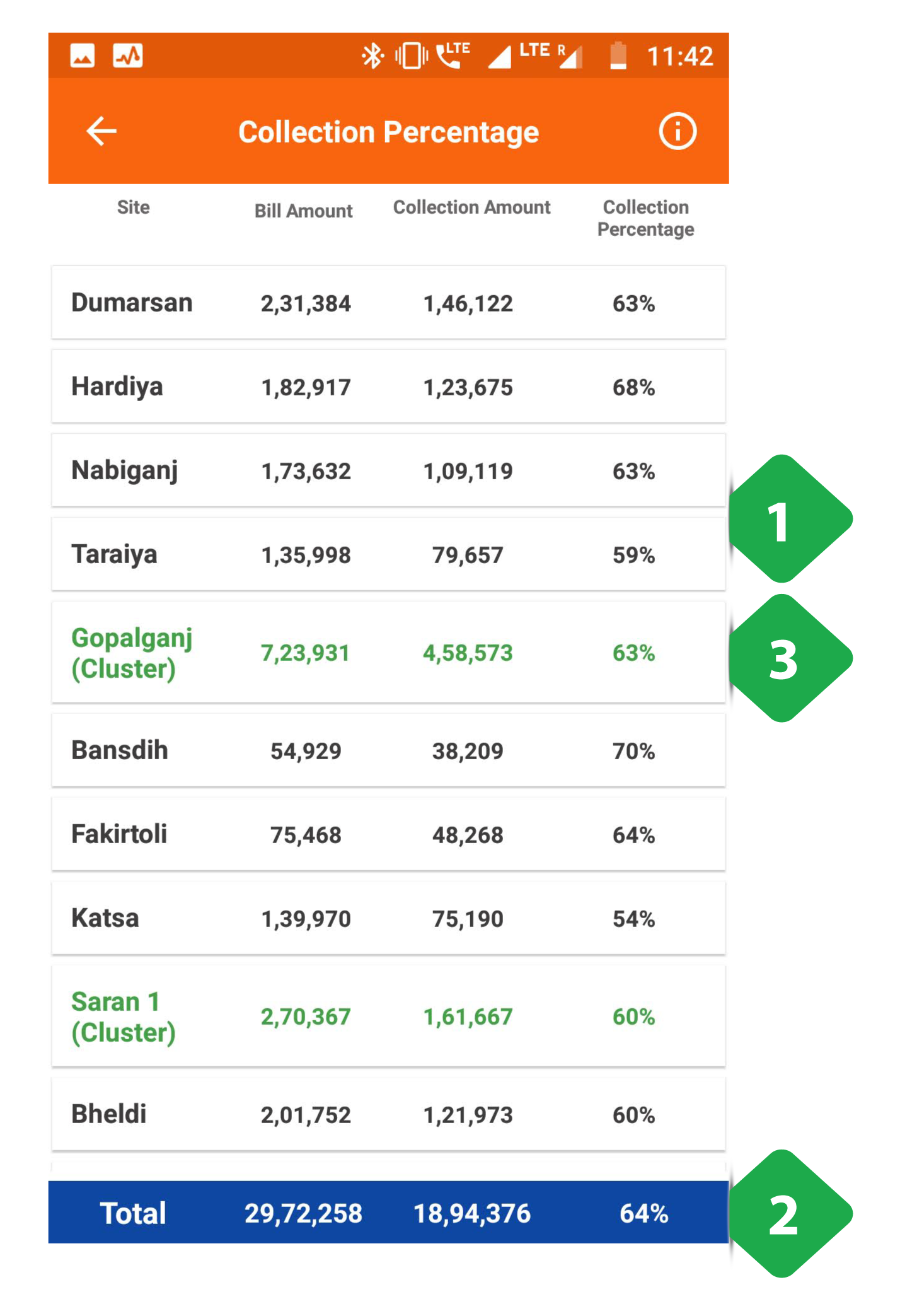Image resolution: width=900 pixels, height=1316 pixels.
Task: Select the Katsa site row
Action: click(388, 918)
